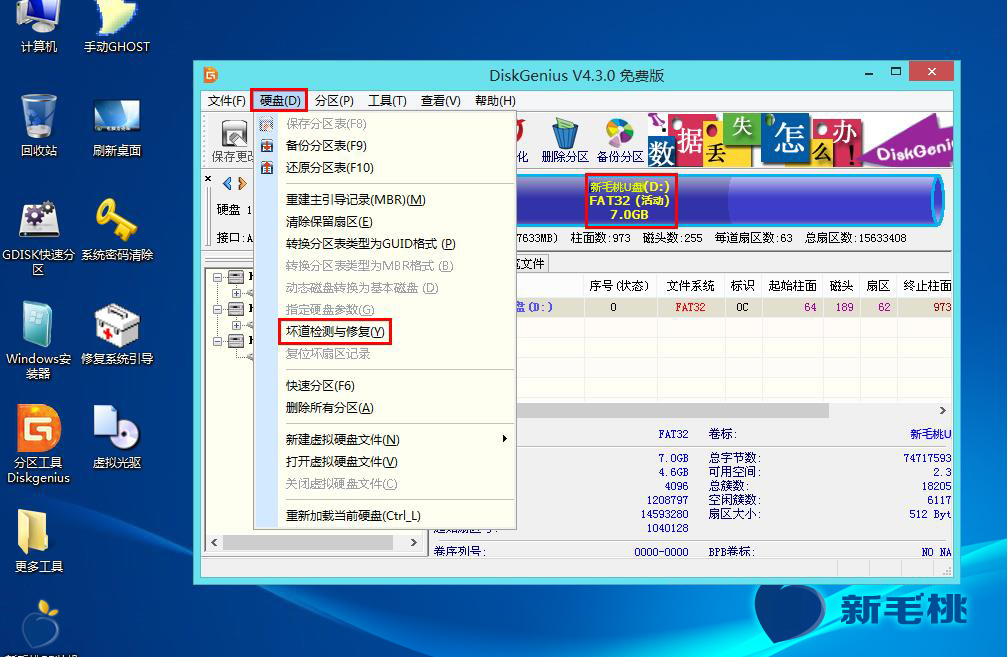
Task: Click the 序号(状态) column header
Action: click(x=619, y=286)
